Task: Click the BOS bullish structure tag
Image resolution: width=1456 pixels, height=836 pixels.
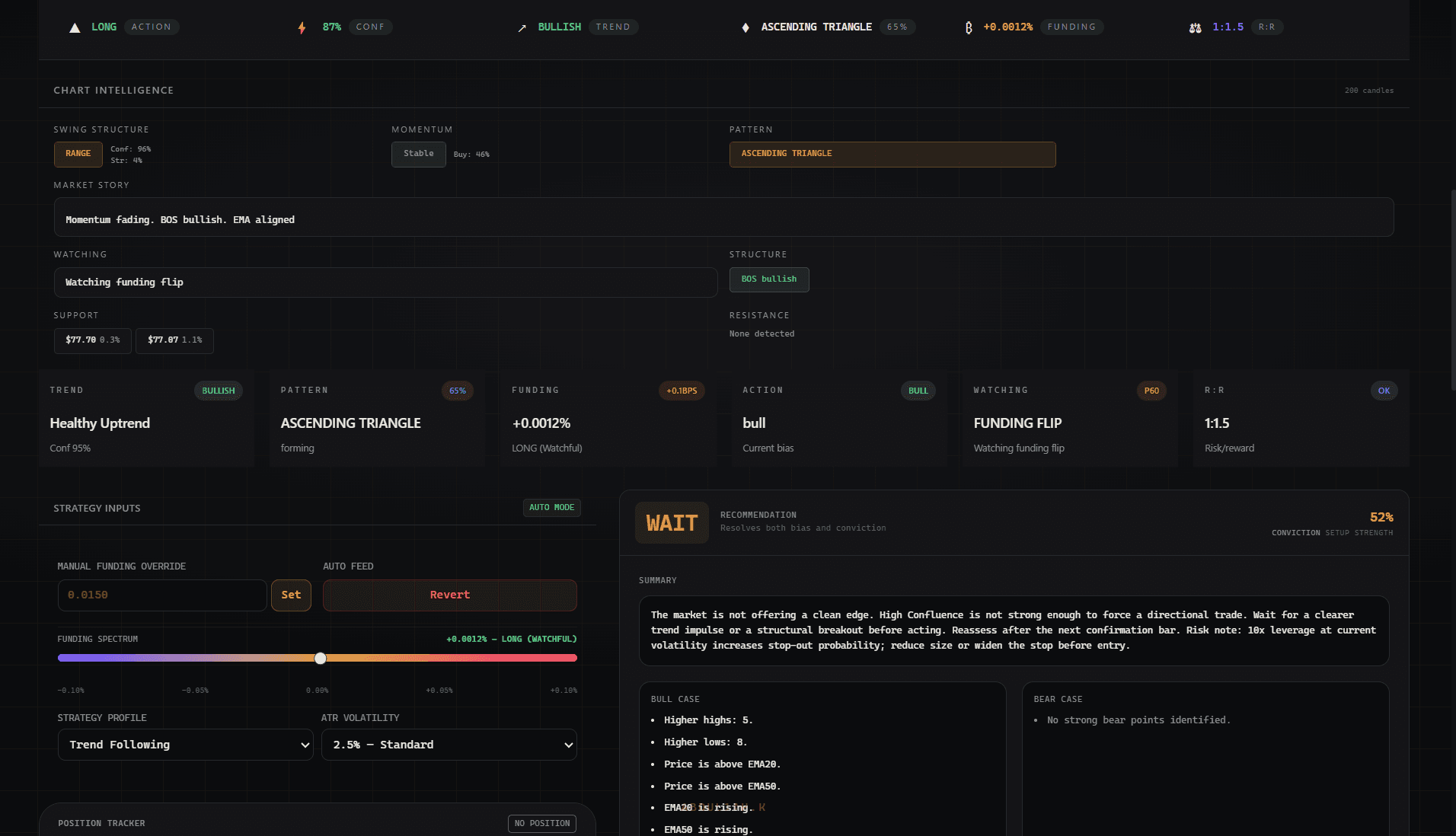Action: (x=769, y=279)
